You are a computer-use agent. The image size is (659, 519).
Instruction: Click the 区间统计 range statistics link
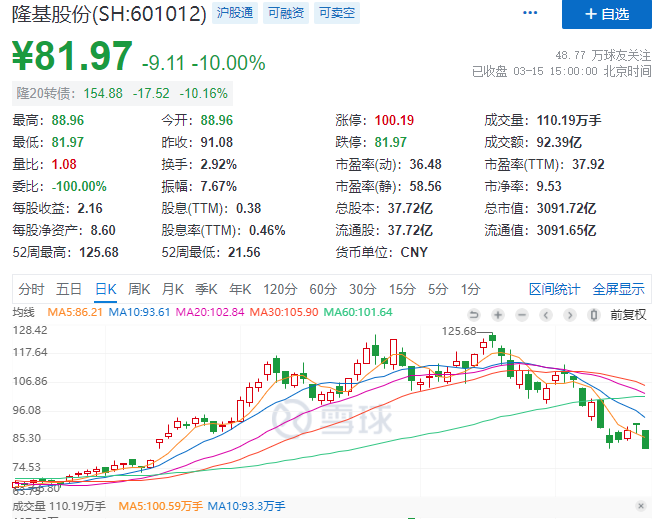point(554,289)
